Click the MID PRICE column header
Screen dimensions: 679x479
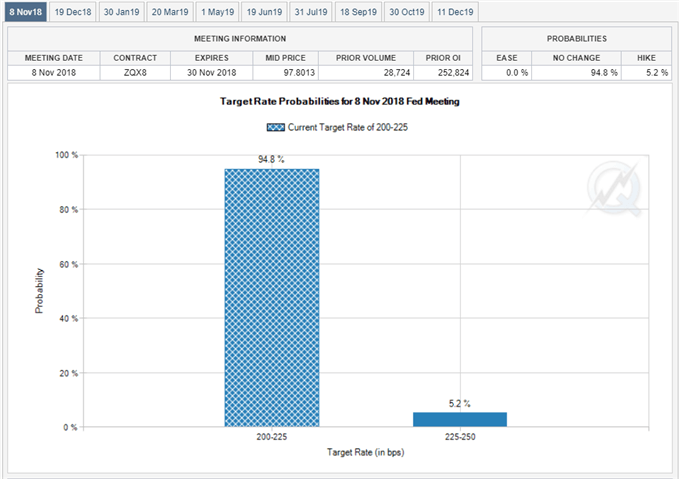pos(286,58)
